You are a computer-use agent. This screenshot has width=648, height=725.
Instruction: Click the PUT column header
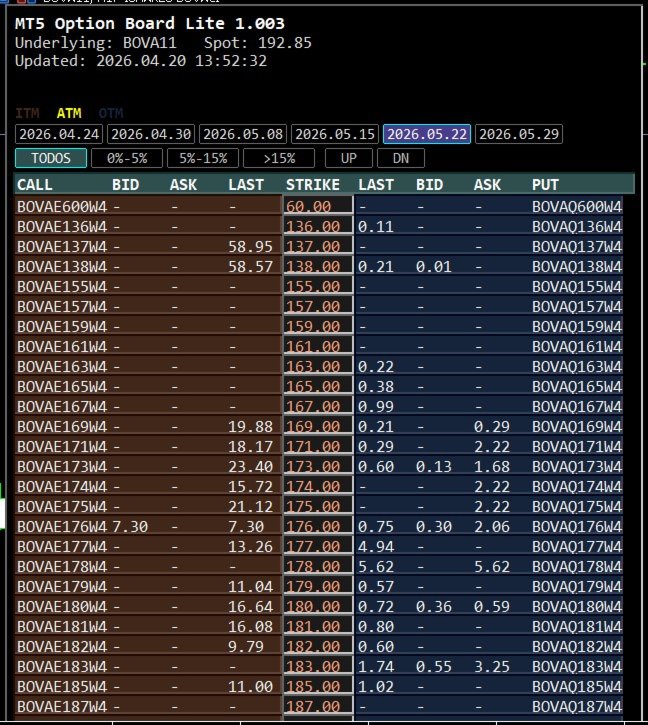pos(545,184)
